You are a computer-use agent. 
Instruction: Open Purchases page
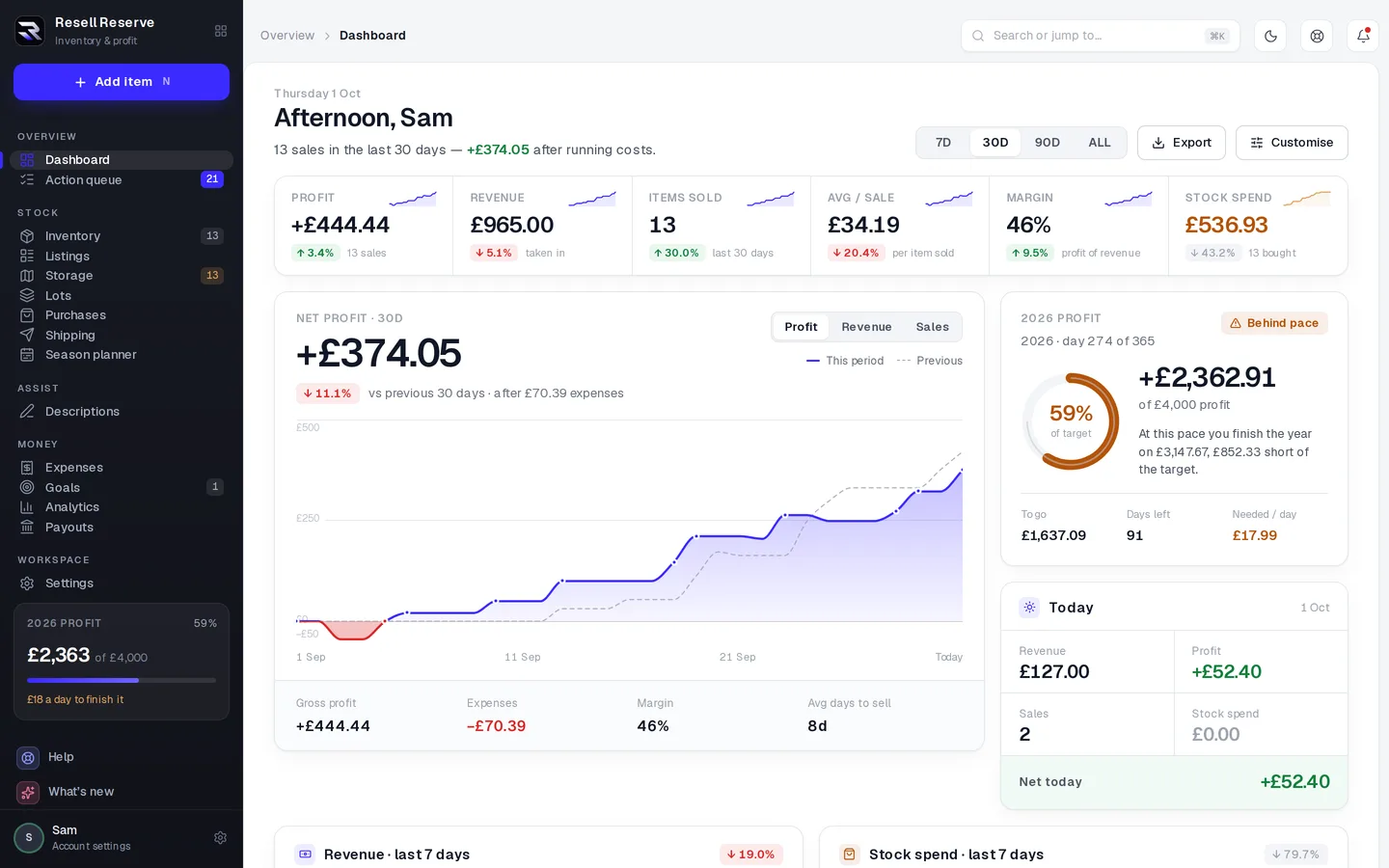click(x=122, y=315)
